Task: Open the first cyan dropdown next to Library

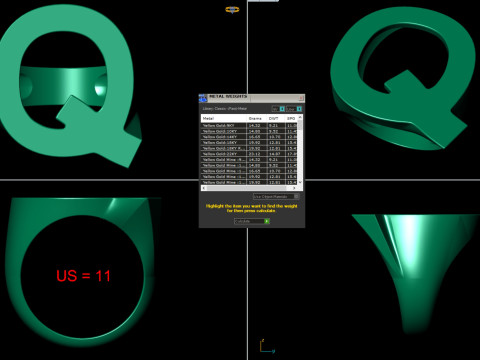Action: point(282,109)
